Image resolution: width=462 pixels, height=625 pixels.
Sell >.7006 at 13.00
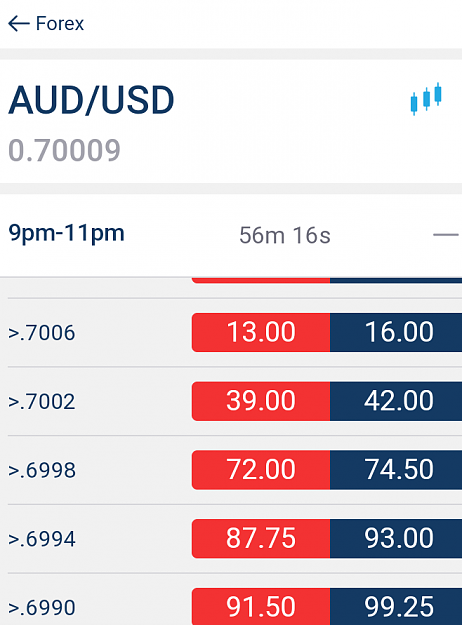coord(261,332)
